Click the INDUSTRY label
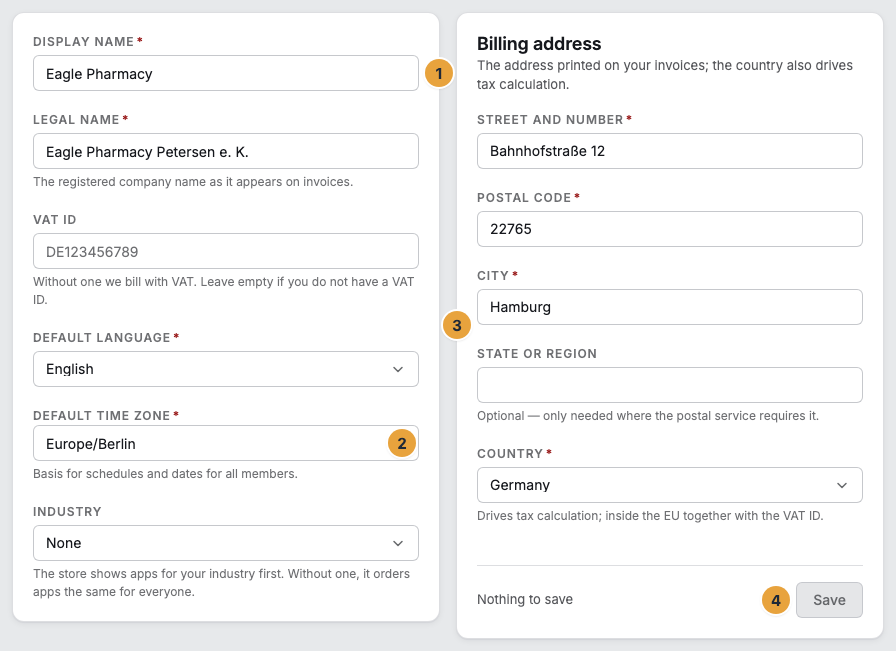Viewport: 896px width, 651px height. [x=67, y=512]
